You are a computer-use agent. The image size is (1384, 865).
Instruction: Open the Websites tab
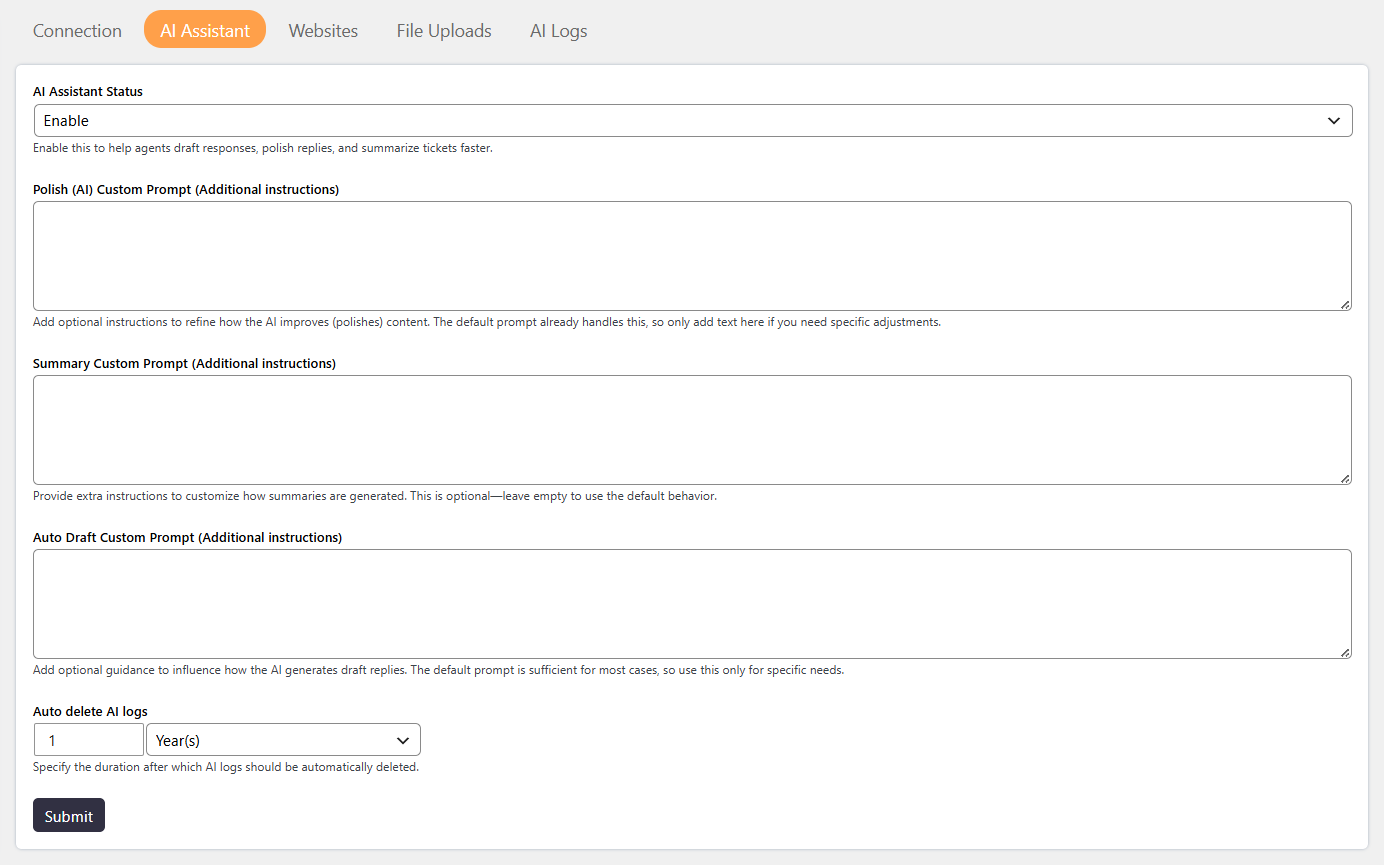(x=323, y=31)
